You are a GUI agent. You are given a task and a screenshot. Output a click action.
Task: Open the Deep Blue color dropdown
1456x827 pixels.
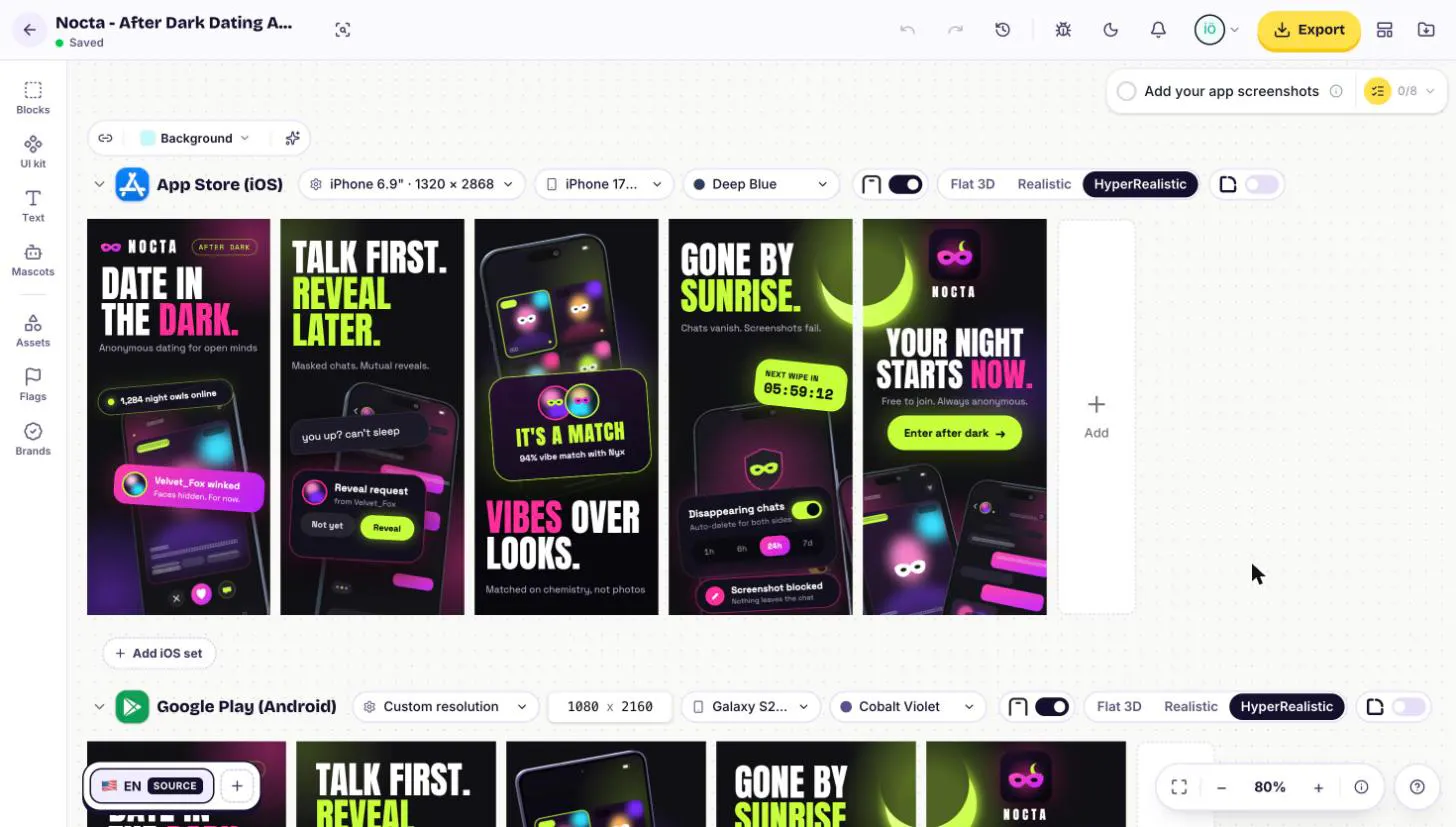(x=761, y=184)
